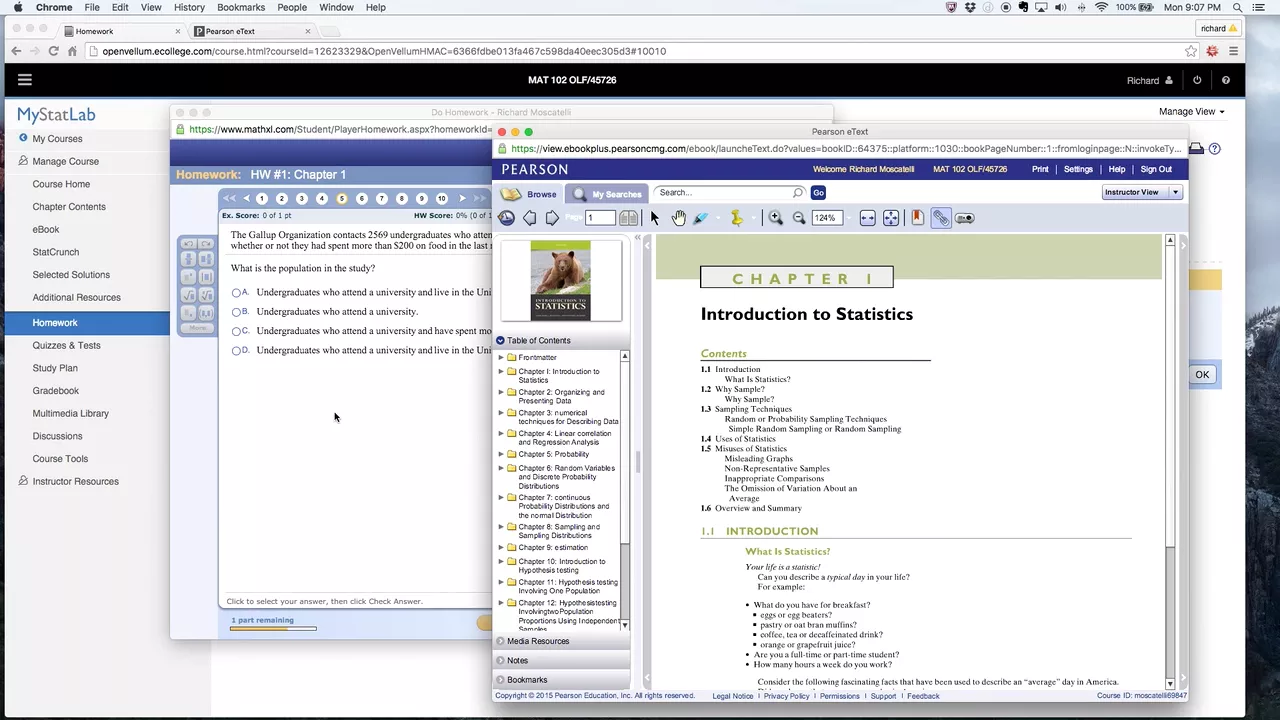This screenshot has height=720, width=1280.
Task: Expand Frontmatter folder in contents
Action: coord(501,357)
